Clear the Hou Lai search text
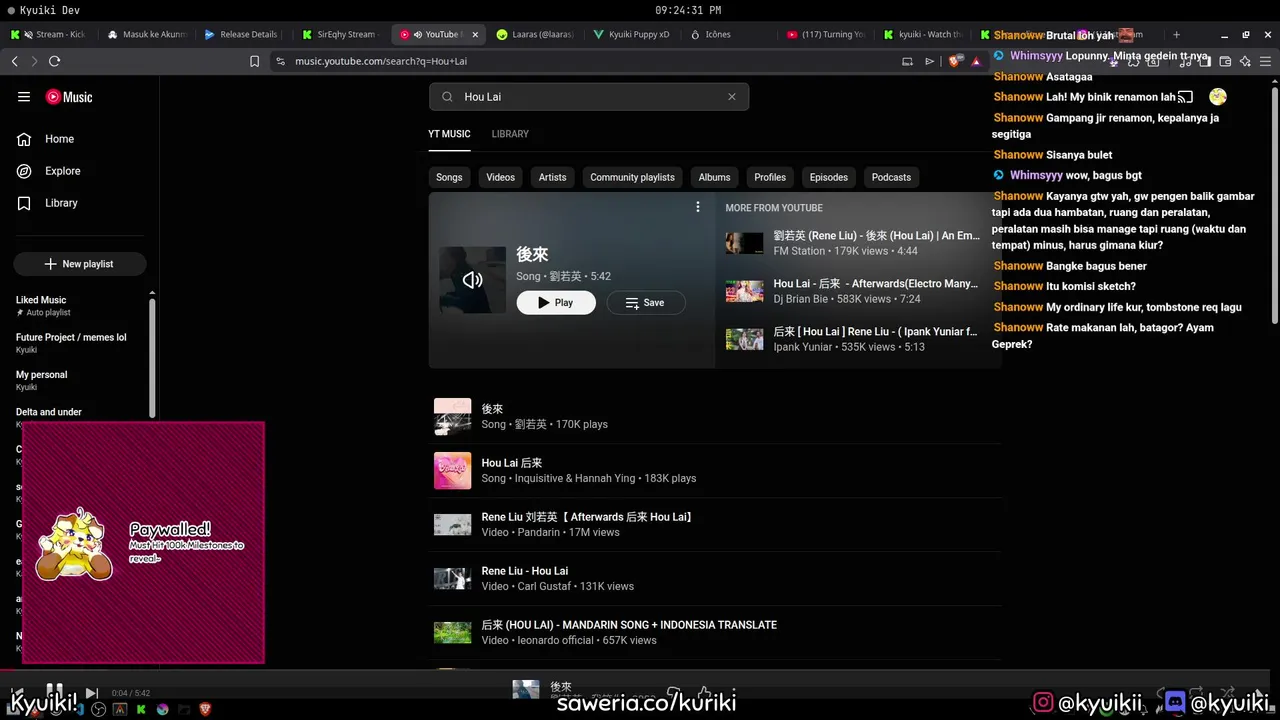 732,97
